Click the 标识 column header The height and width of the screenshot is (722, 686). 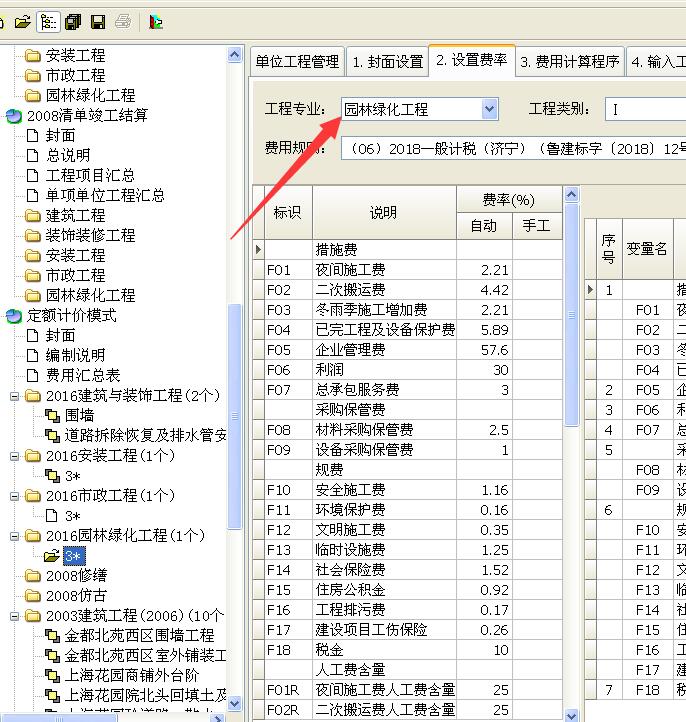288,213
